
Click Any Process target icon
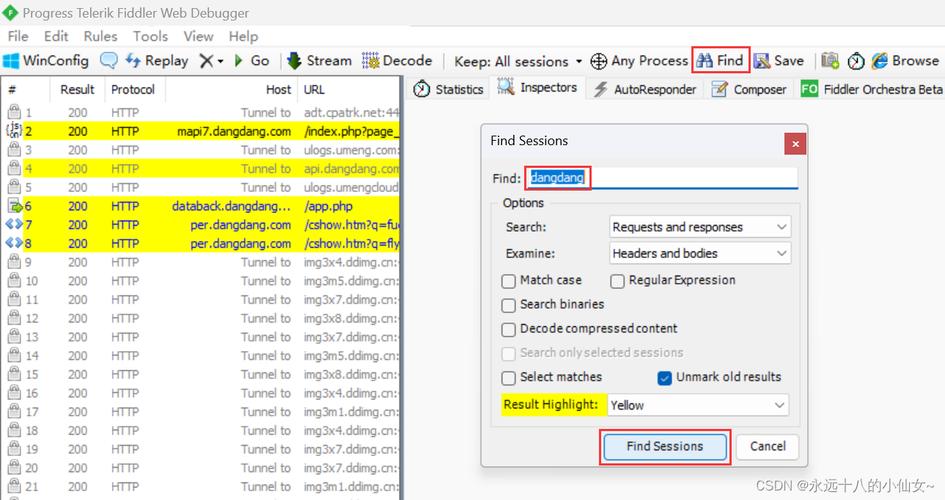[x=598, y=61]
